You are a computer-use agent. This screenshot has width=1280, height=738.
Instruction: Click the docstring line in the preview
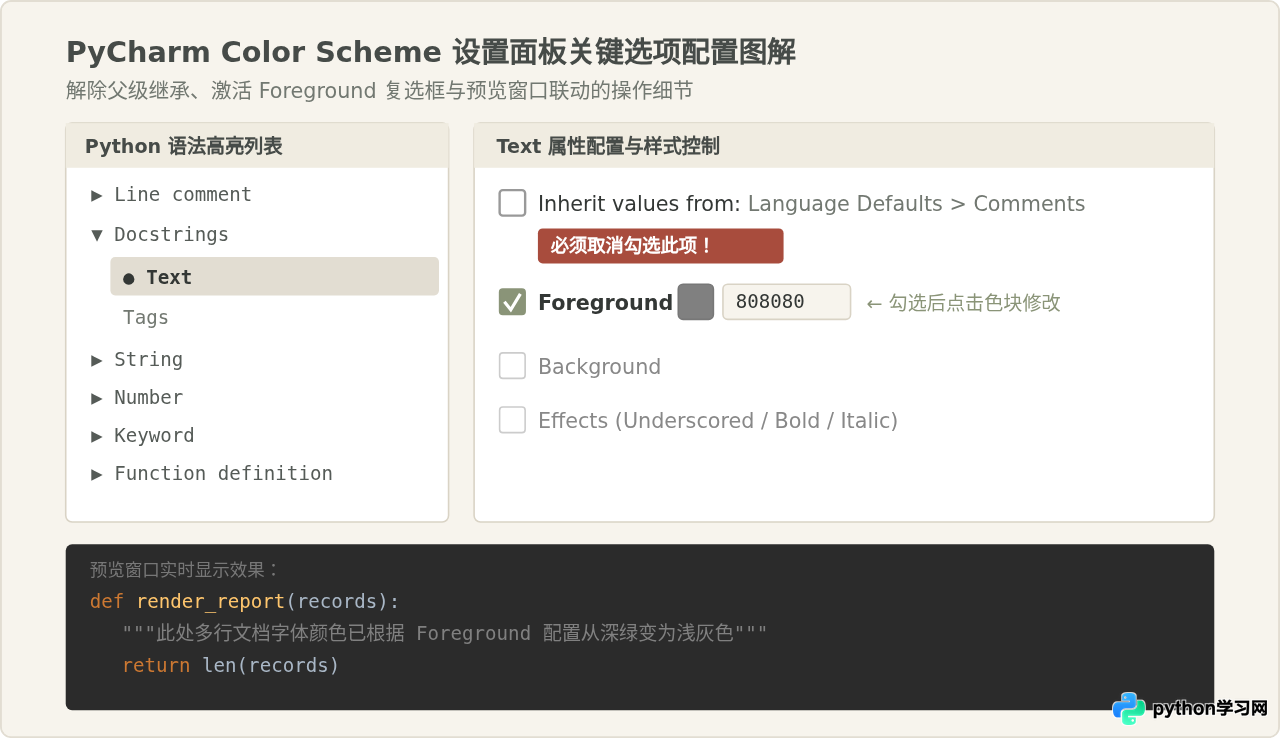coord(445,634)
